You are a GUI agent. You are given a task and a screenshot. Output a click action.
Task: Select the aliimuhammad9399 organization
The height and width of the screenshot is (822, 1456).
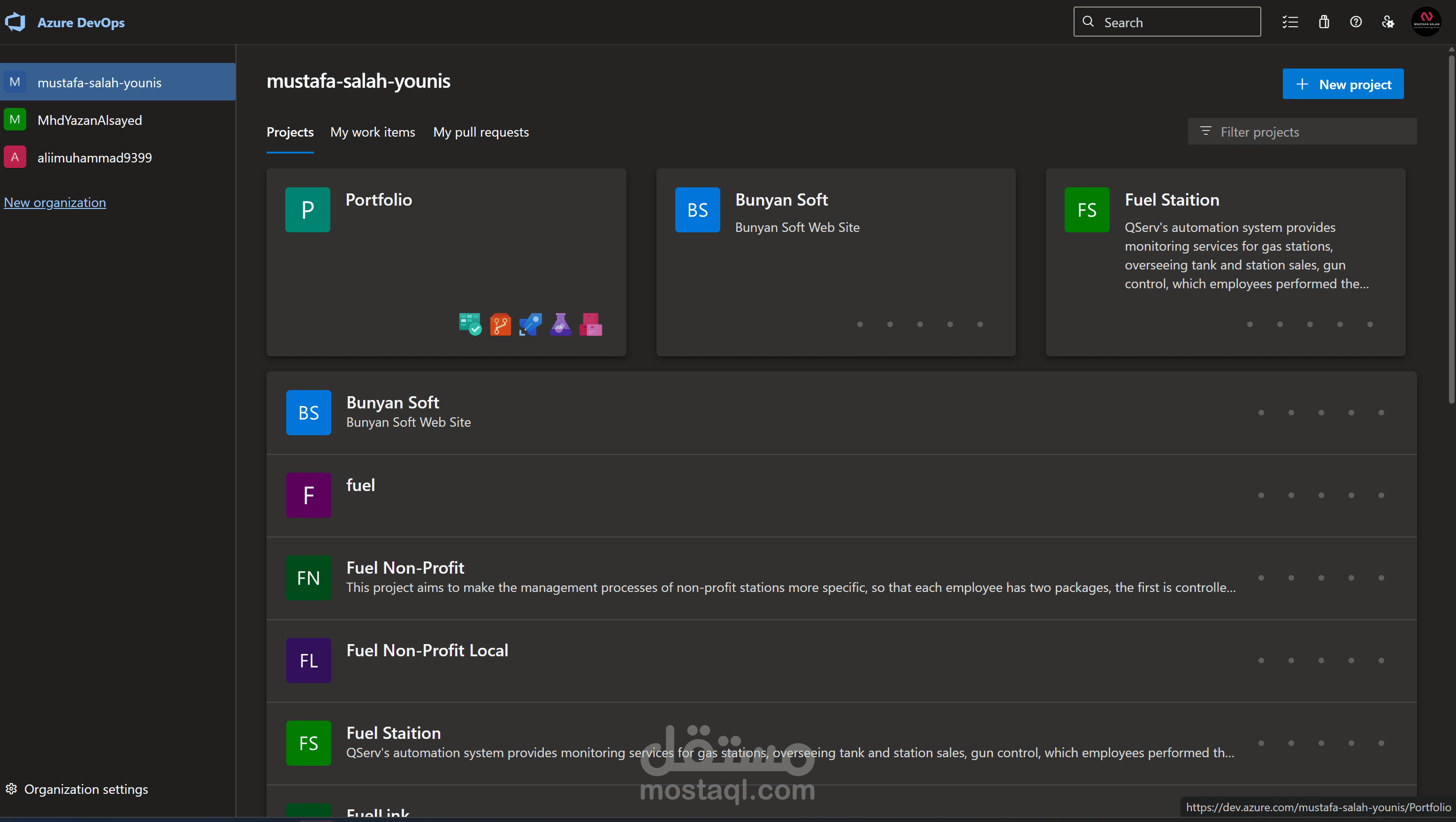[118, 157]
